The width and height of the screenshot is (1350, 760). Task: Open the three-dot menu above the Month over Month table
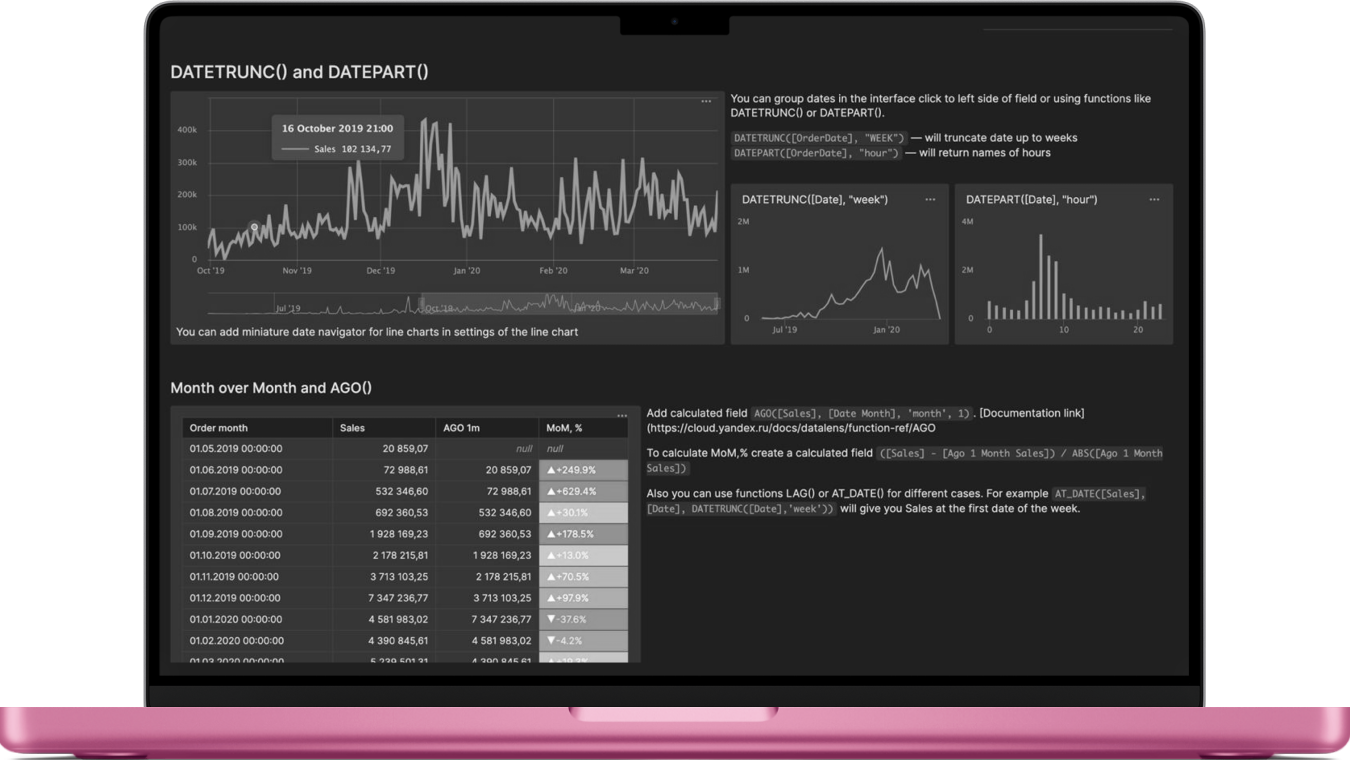(x=622, y=415)
